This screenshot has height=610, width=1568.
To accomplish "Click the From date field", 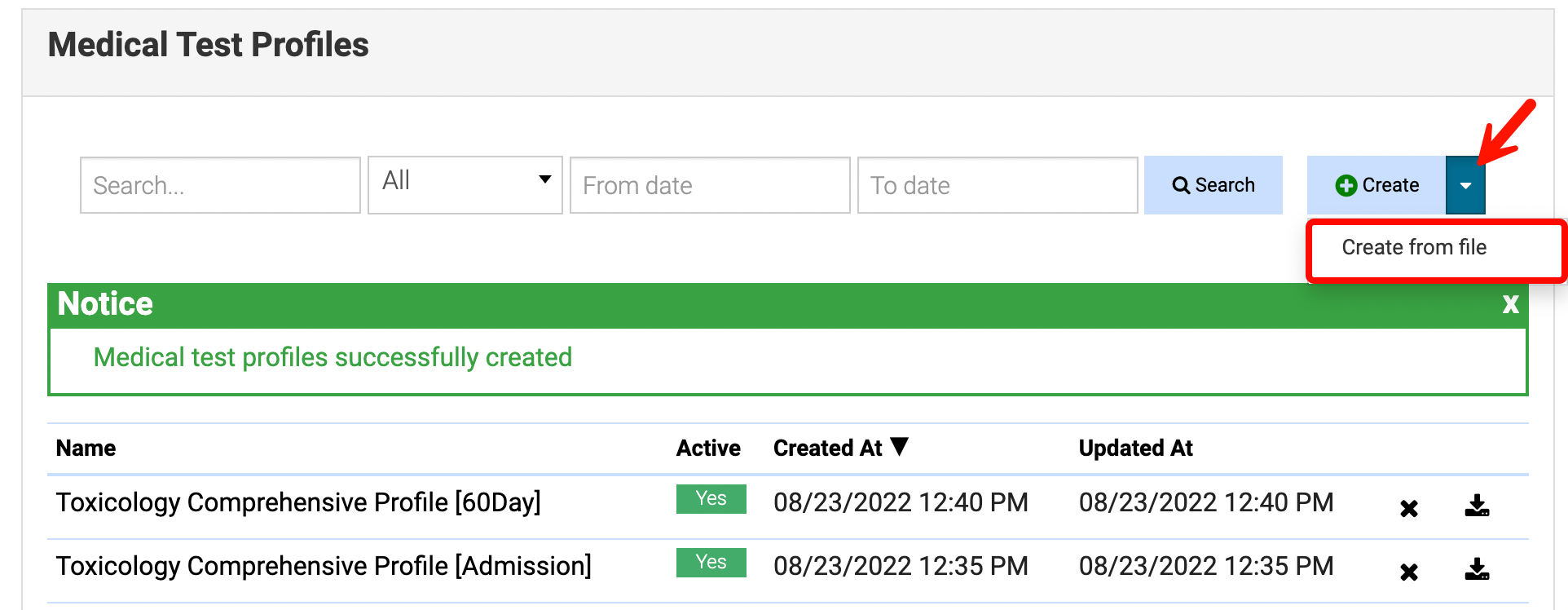I will click(709, 186).
